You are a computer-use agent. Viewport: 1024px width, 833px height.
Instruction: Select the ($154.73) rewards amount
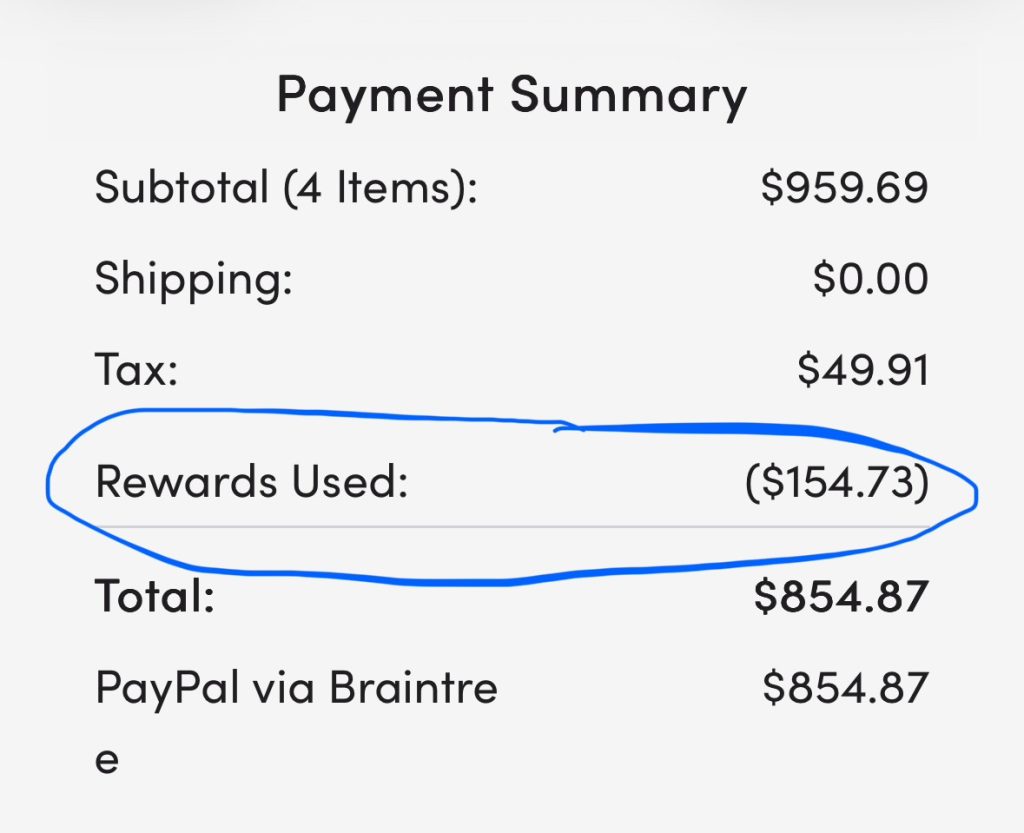(x=836, y=483)
